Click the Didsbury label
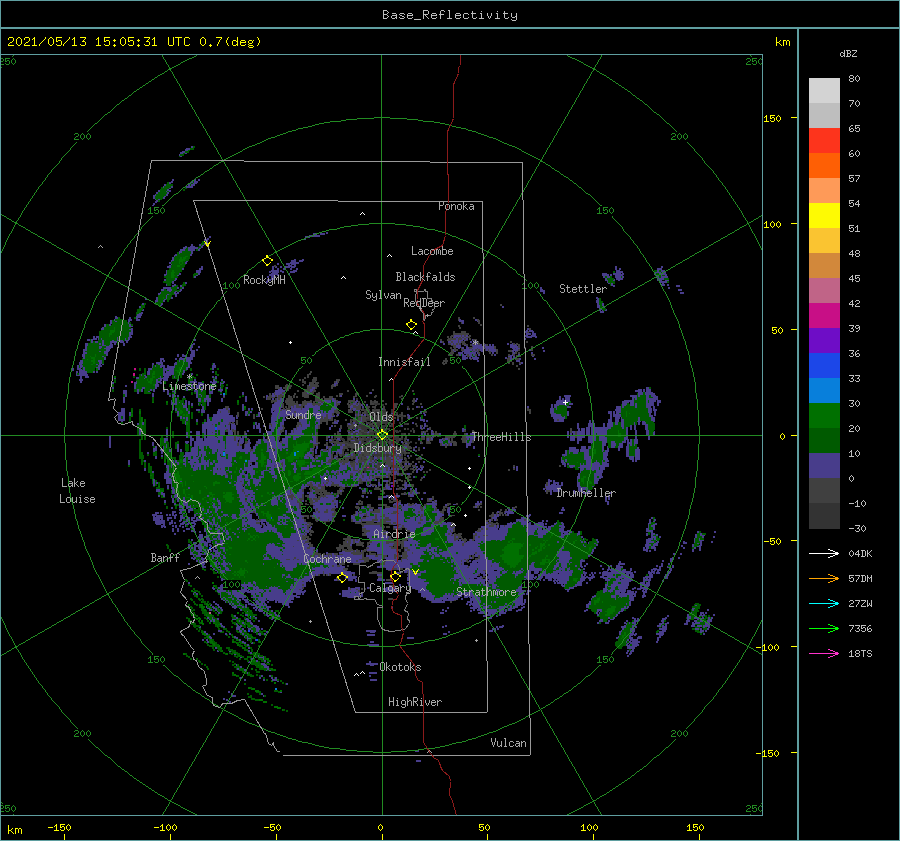900x841 pixels. pos(378,448)
